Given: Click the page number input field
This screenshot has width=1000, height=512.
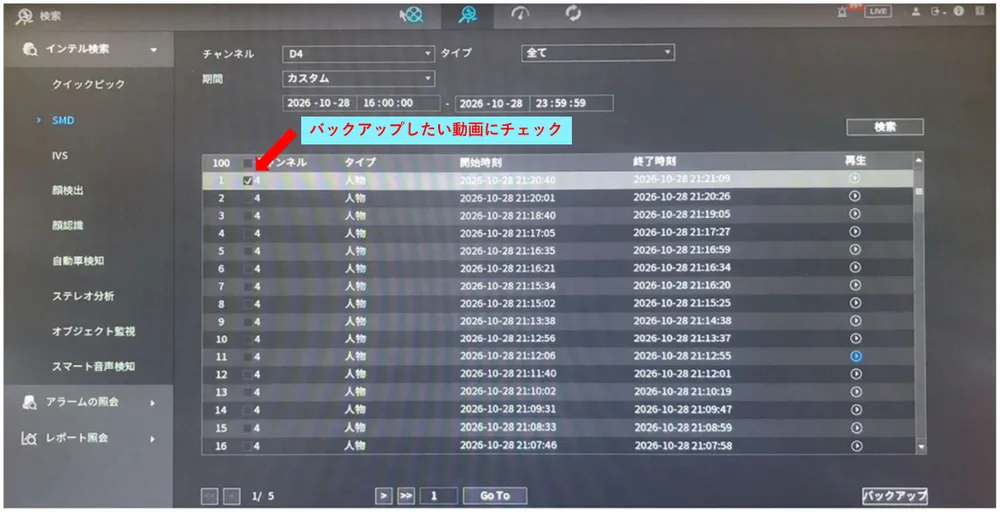Looking at the screenshot, I should pyautogui.click(x=439, y=495).
